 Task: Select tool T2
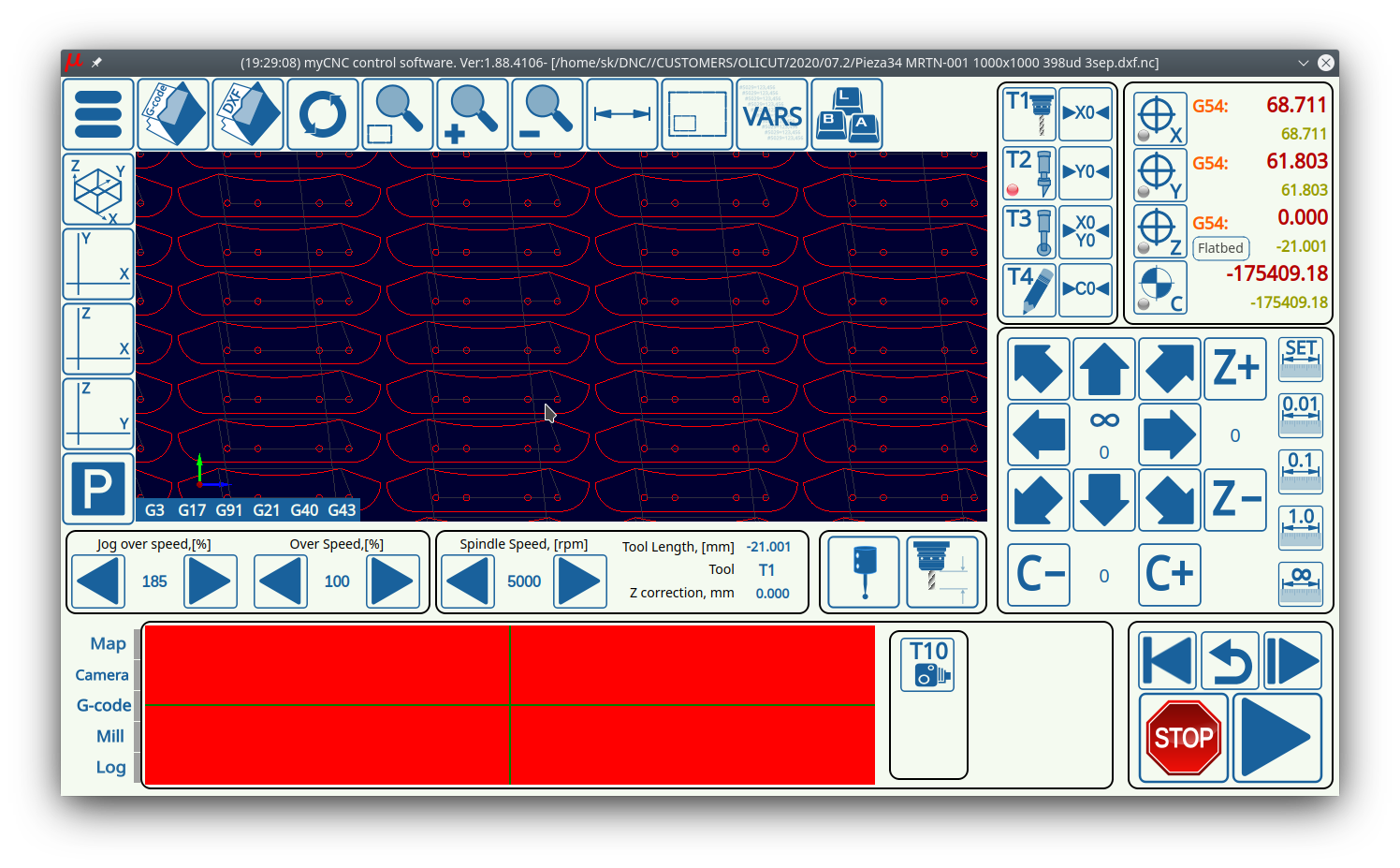coord(1029,172)
